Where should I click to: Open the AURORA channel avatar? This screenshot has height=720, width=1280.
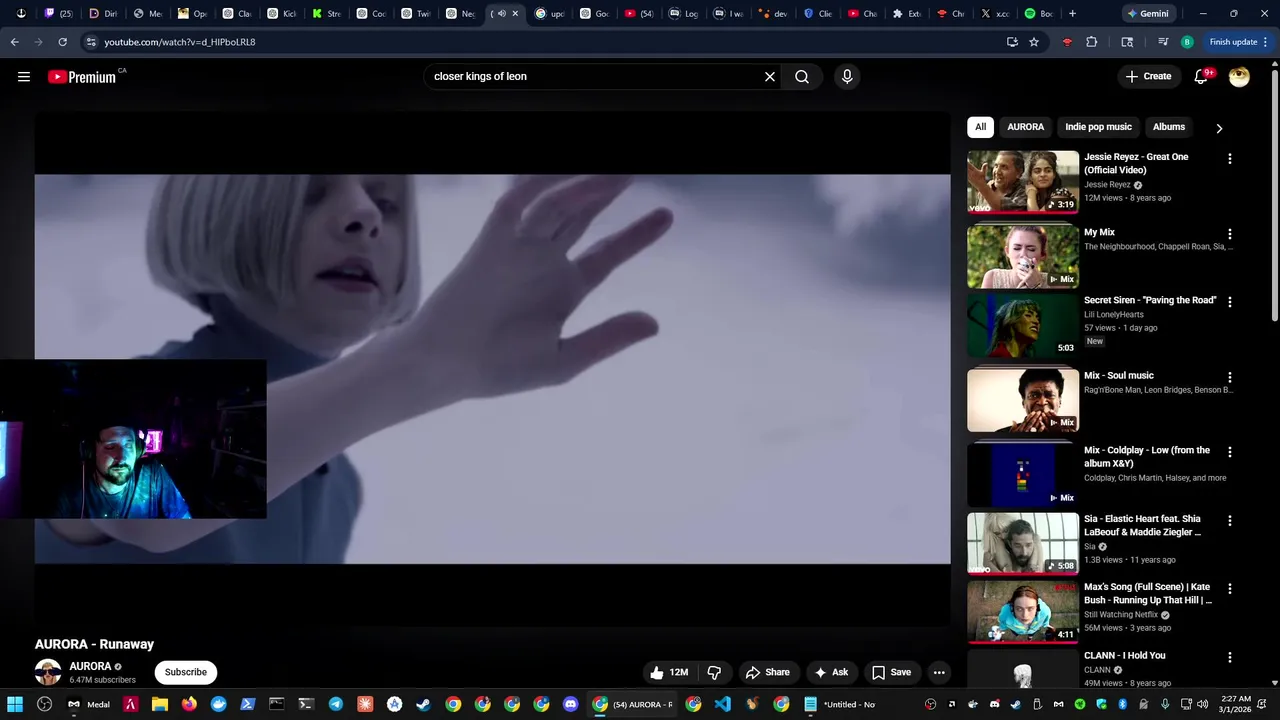point(48,672)
